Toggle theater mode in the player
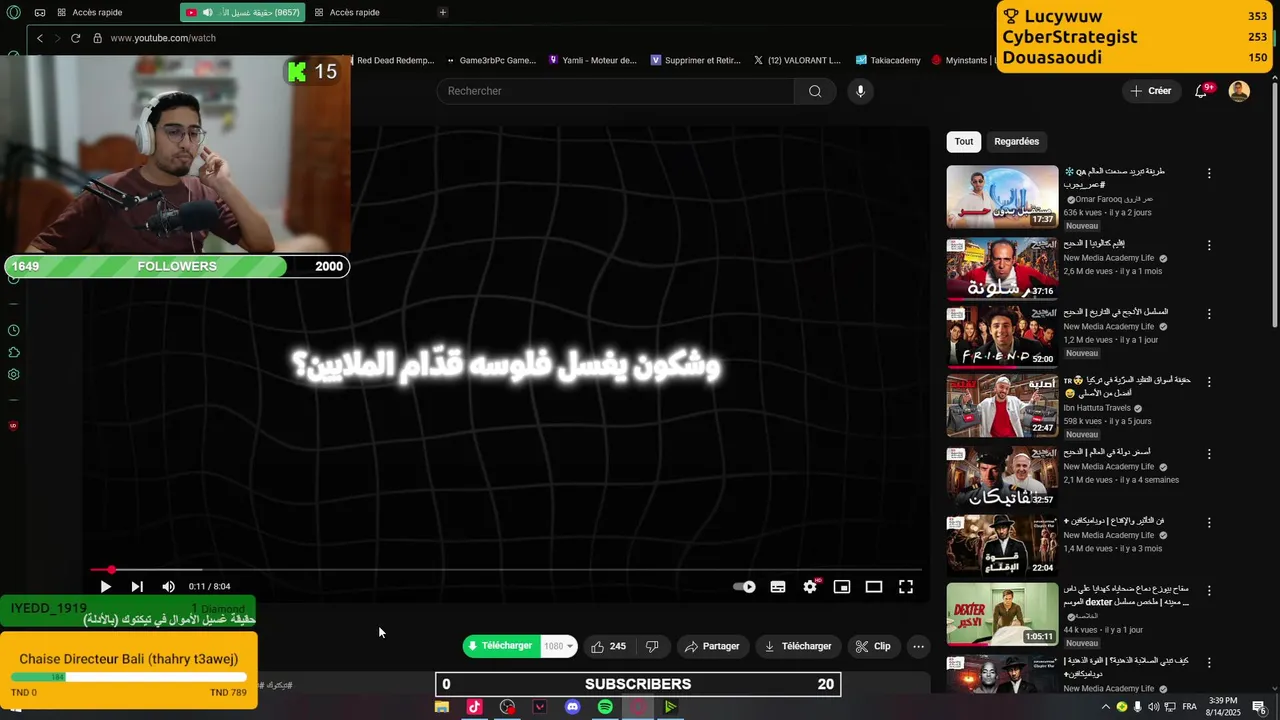 pos(874,587)
